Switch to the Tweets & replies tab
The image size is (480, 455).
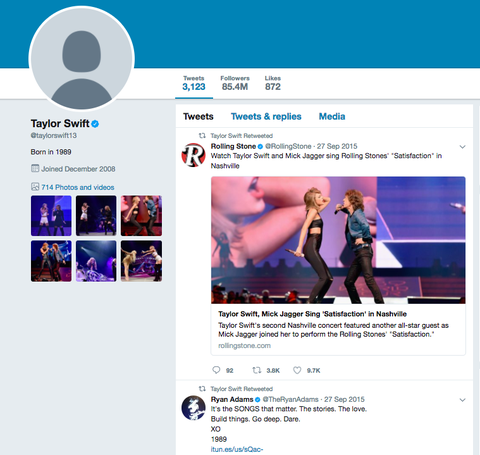(x=266, y=116)
